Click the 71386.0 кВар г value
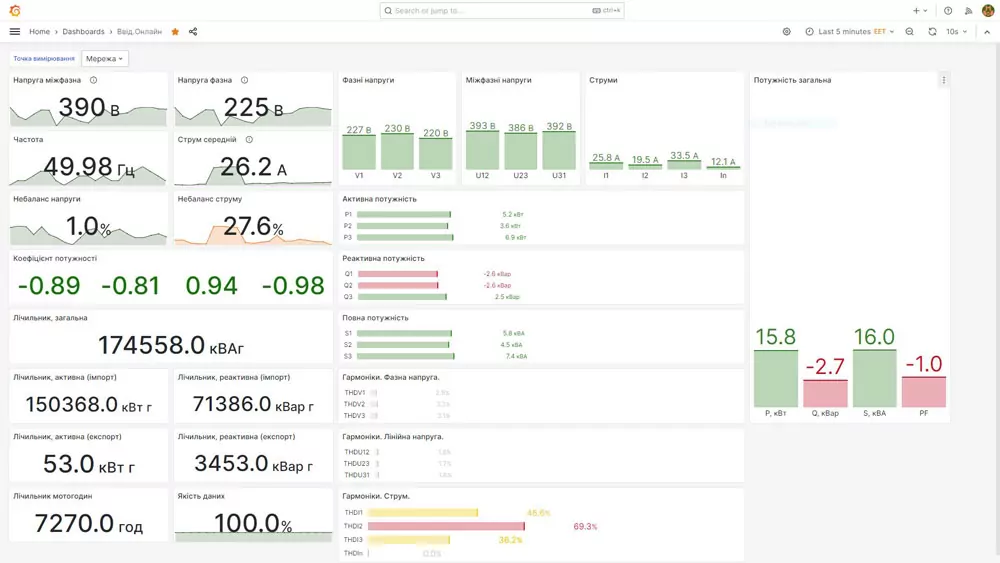 point(253,404)
